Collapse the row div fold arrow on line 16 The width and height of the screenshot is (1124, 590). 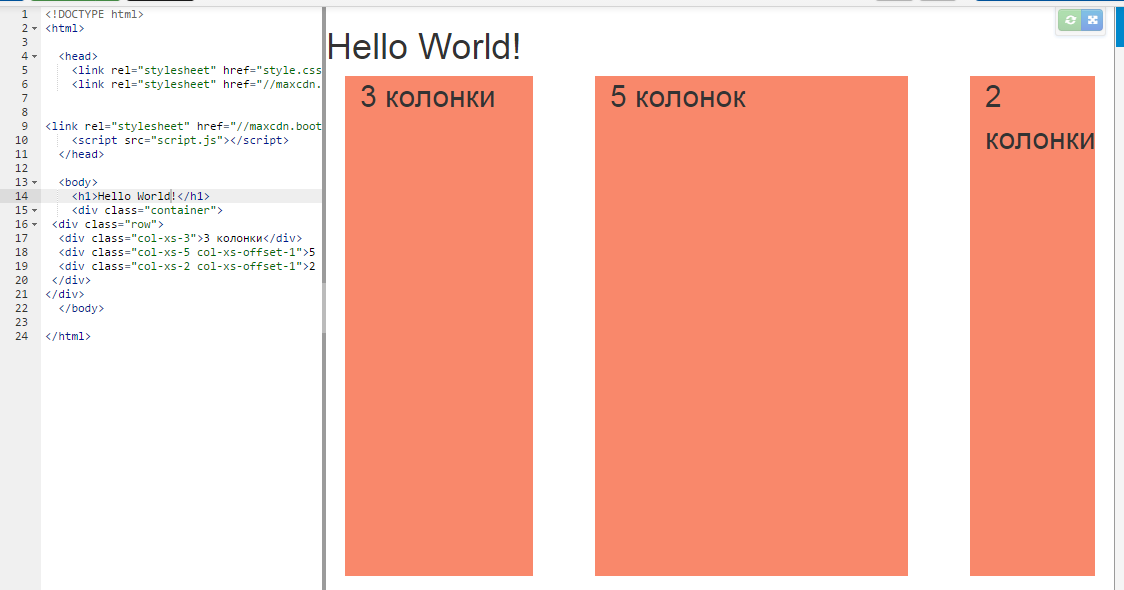click(33, 224)
